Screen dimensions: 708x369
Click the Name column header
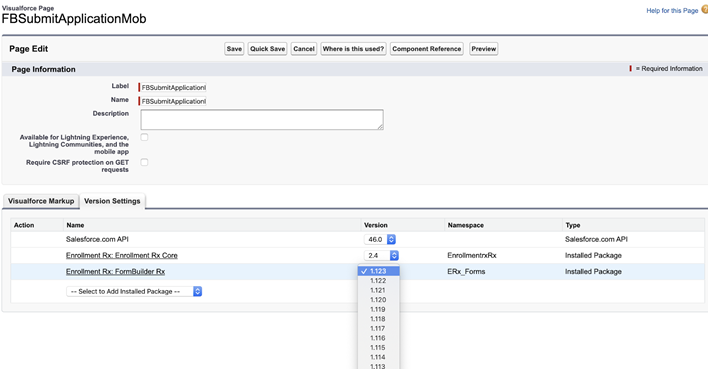pos(75,225)
